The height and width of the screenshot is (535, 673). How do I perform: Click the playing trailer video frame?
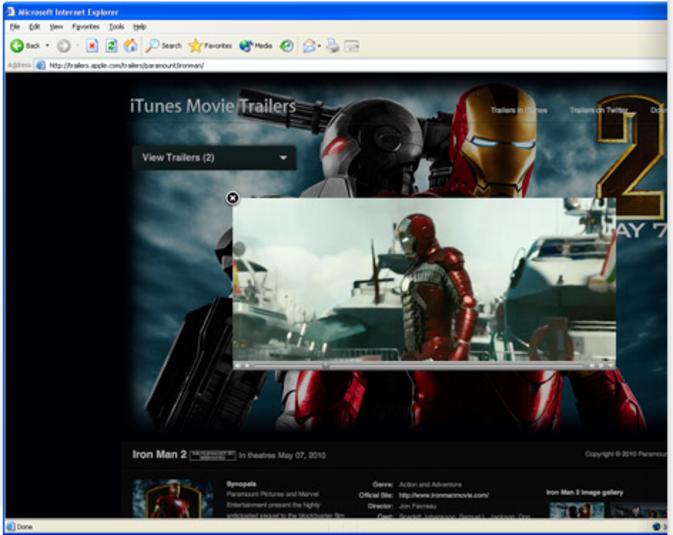click(x=424, y=279)
